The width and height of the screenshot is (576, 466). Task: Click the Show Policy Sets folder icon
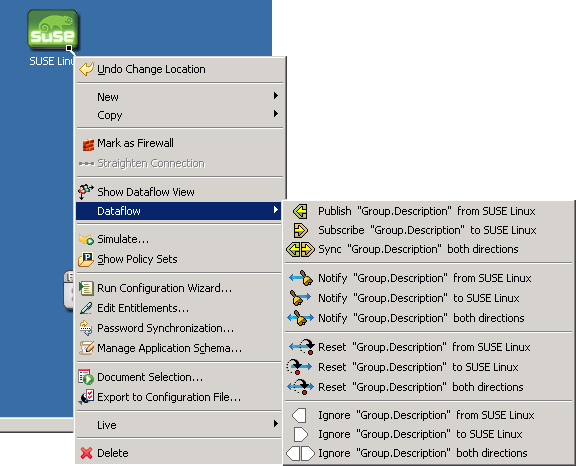(x=86, y=259)
